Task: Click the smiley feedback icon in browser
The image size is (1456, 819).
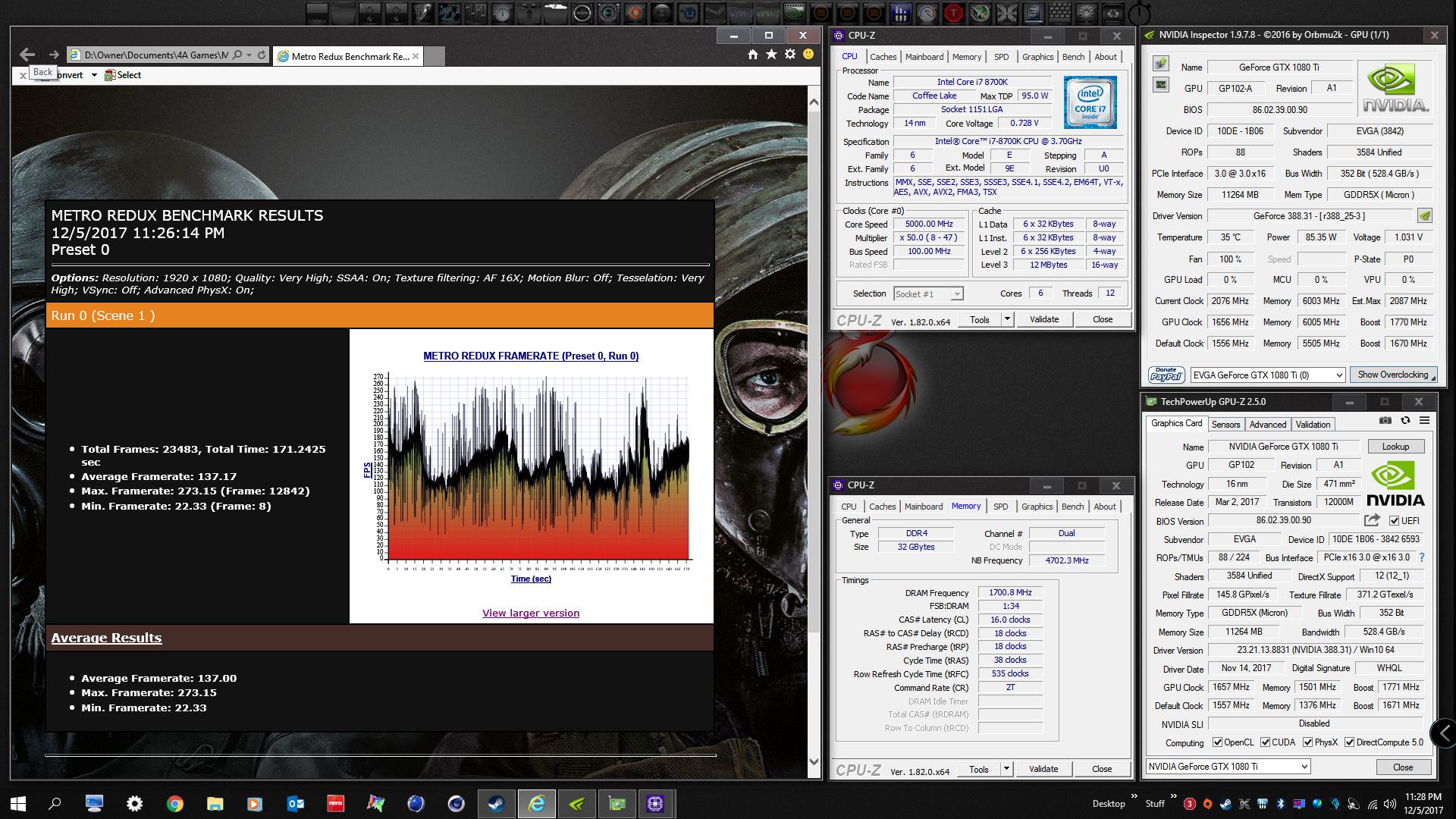Action: [808, 55]
